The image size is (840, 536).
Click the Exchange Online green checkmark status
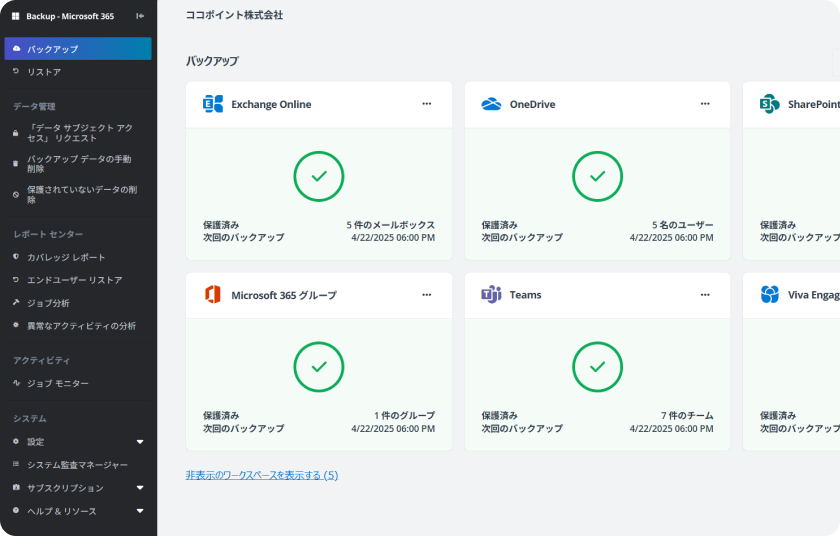pyautogui.click(x=319, y=176)
